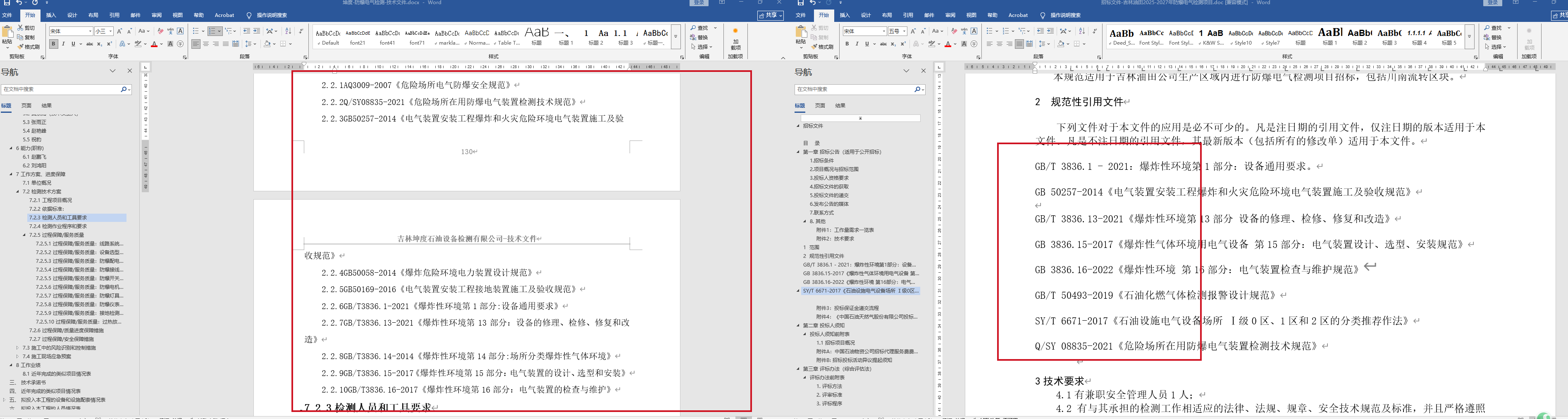Toggle Superscript in the left Word window

click(110, 44)
